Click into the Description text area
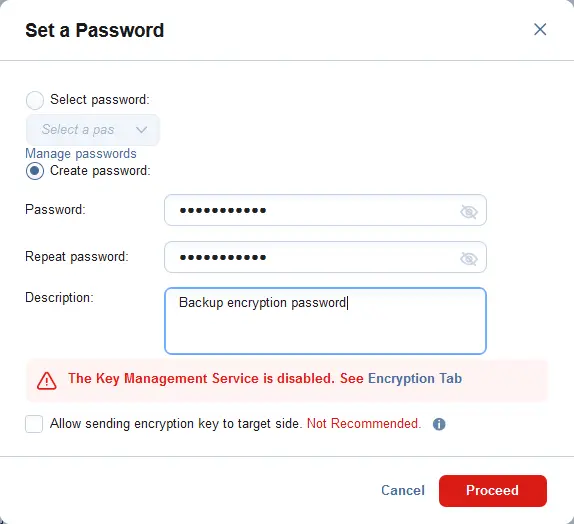This screenshot has width=574, height=524. [325, 321]
